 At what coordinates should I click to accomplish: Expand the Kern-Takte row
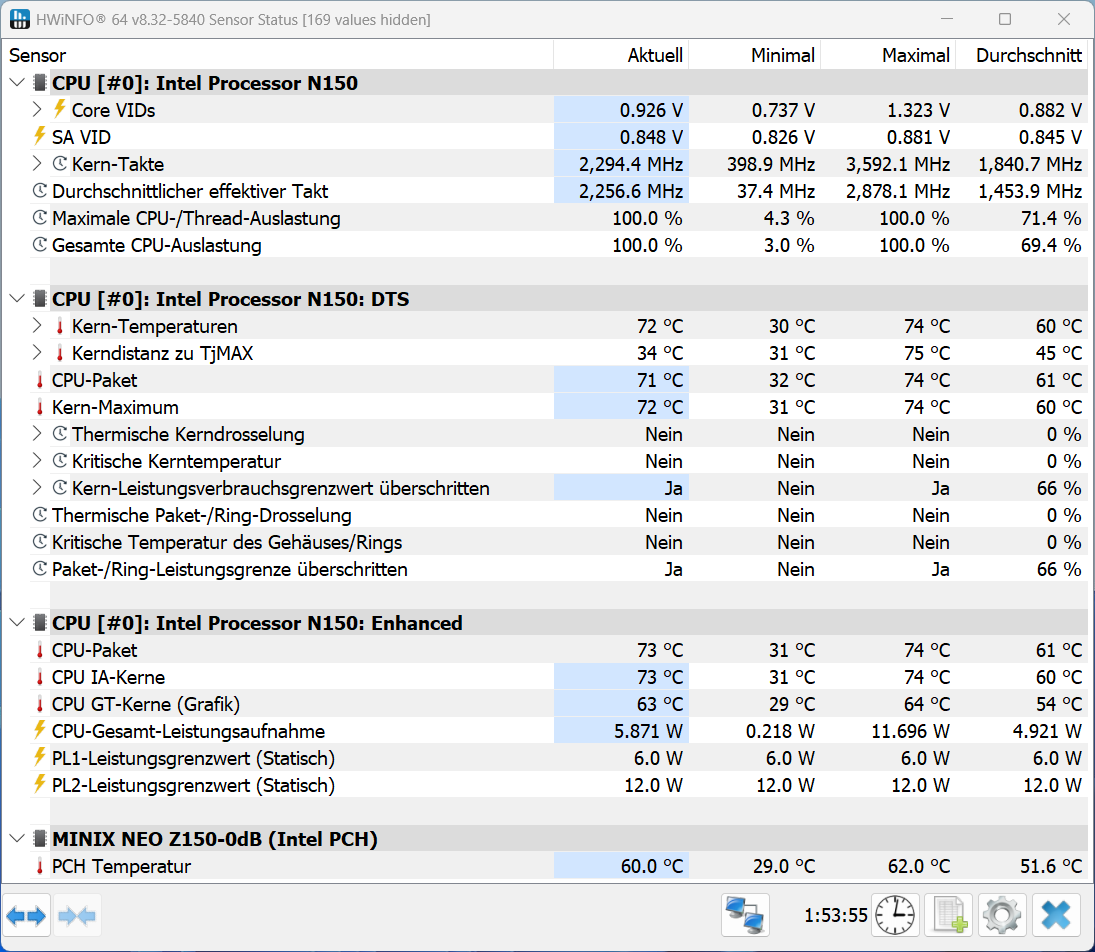coord(38,164)
